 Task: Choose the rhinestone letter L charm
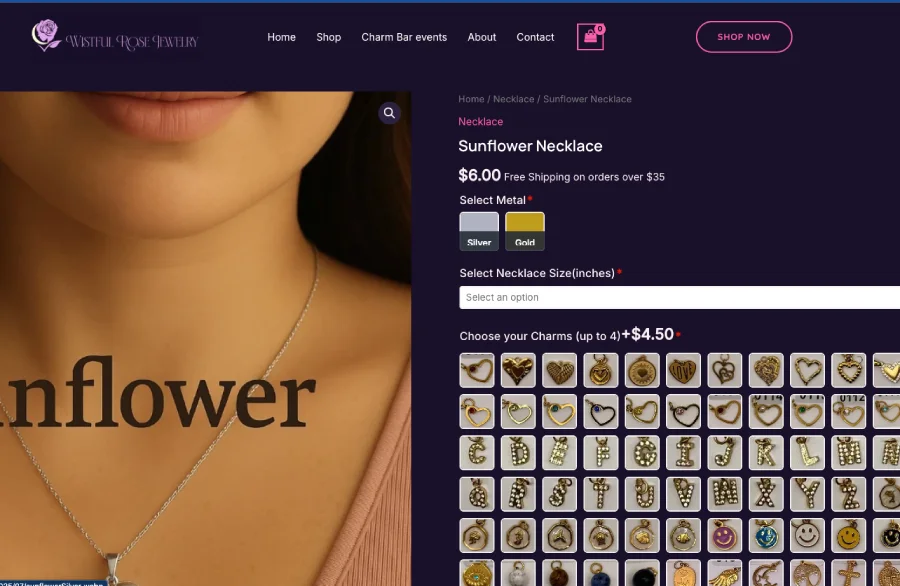(807, 453)
